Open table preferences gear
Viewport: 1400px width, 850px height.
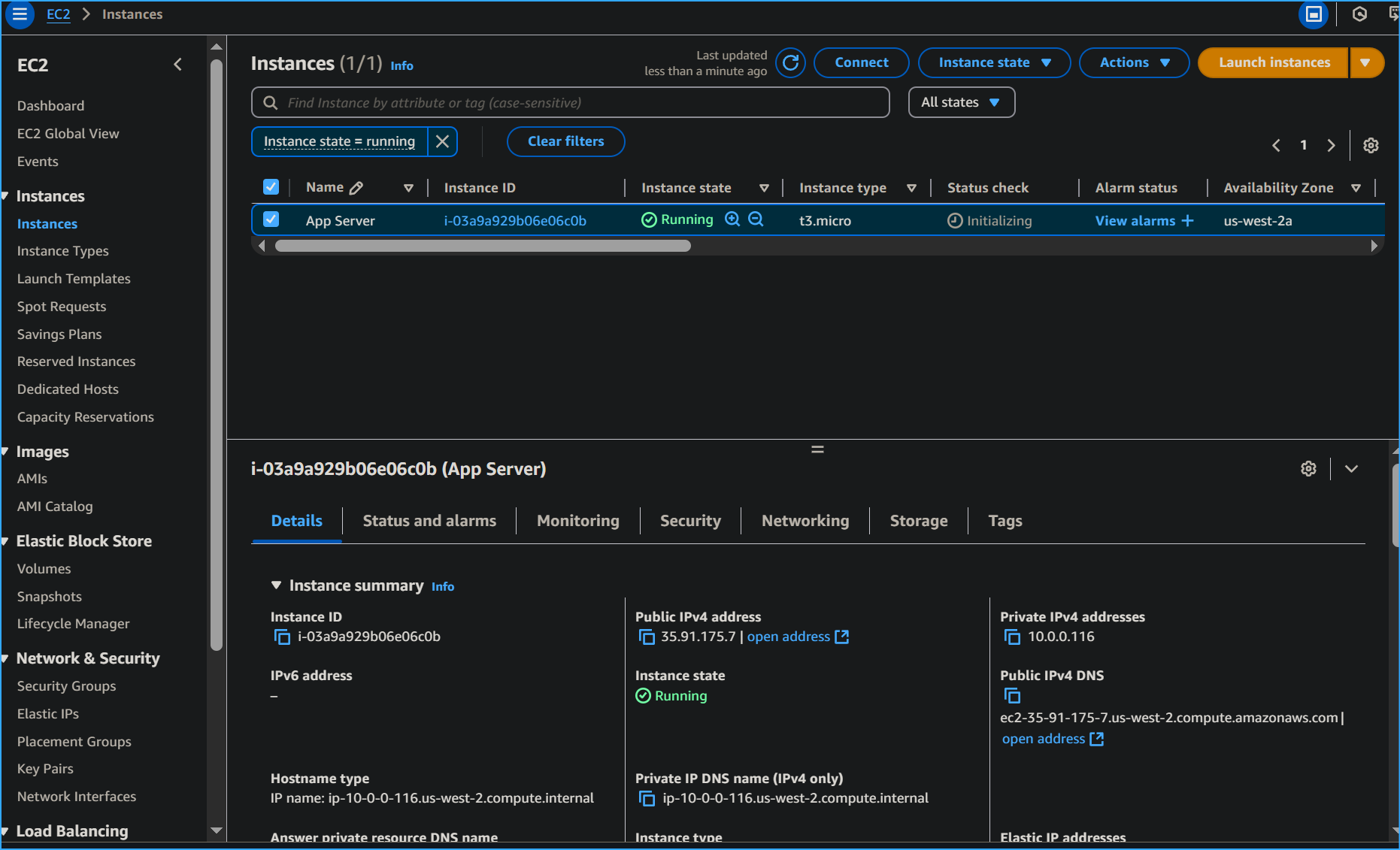(1371, 145)
